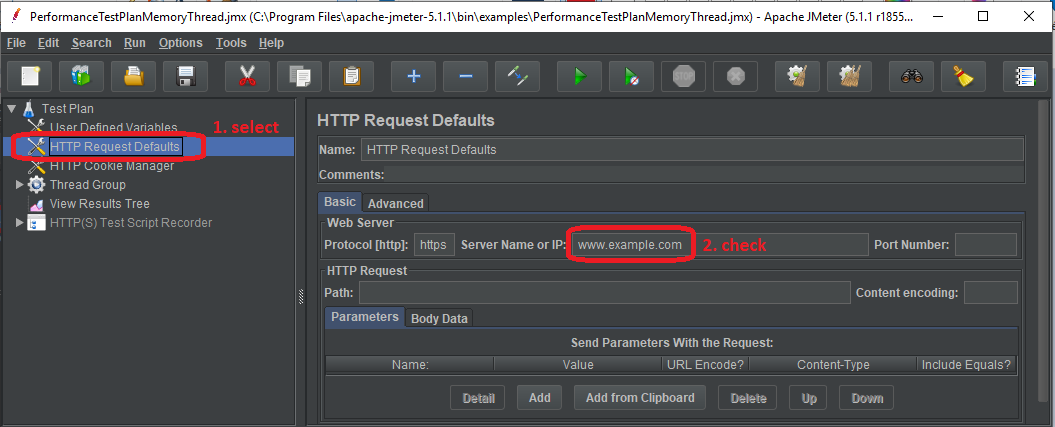Click the Add parameter button
Image resolution: width=1055 pixels, height=427 pixels.
click(539, 398)
